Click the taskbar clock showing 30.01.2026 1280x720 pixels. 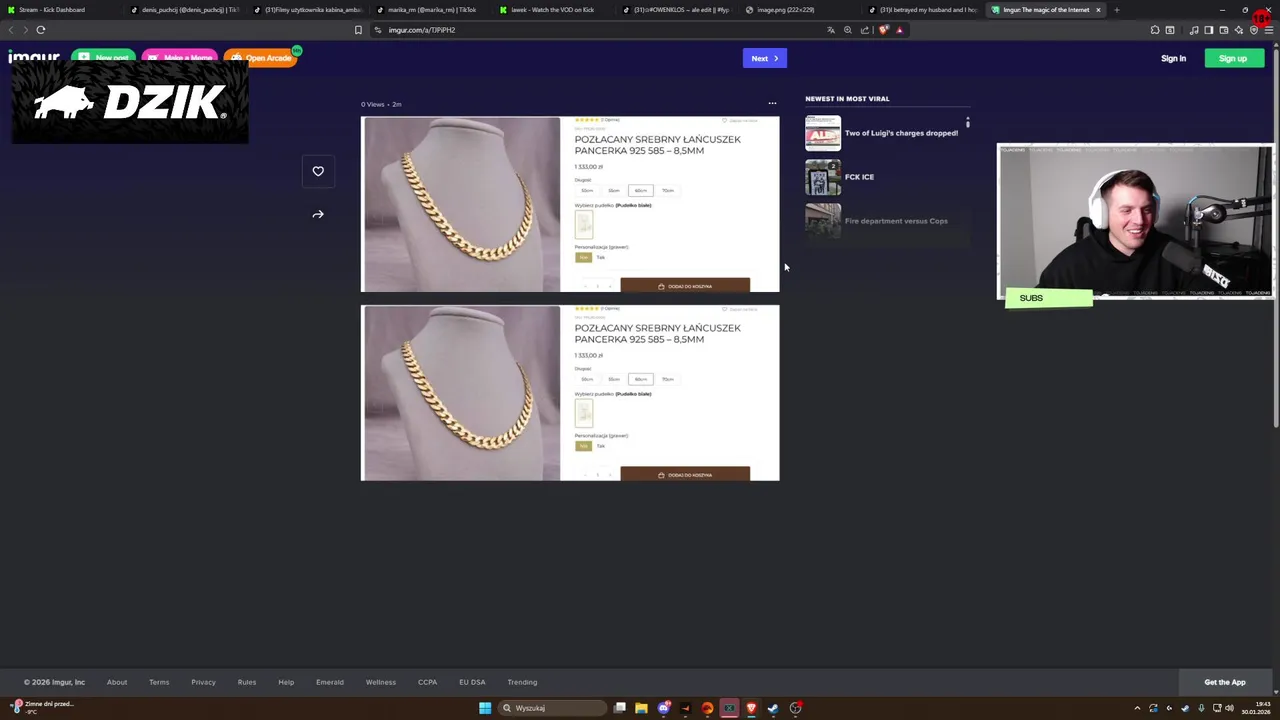(1255, 708)
